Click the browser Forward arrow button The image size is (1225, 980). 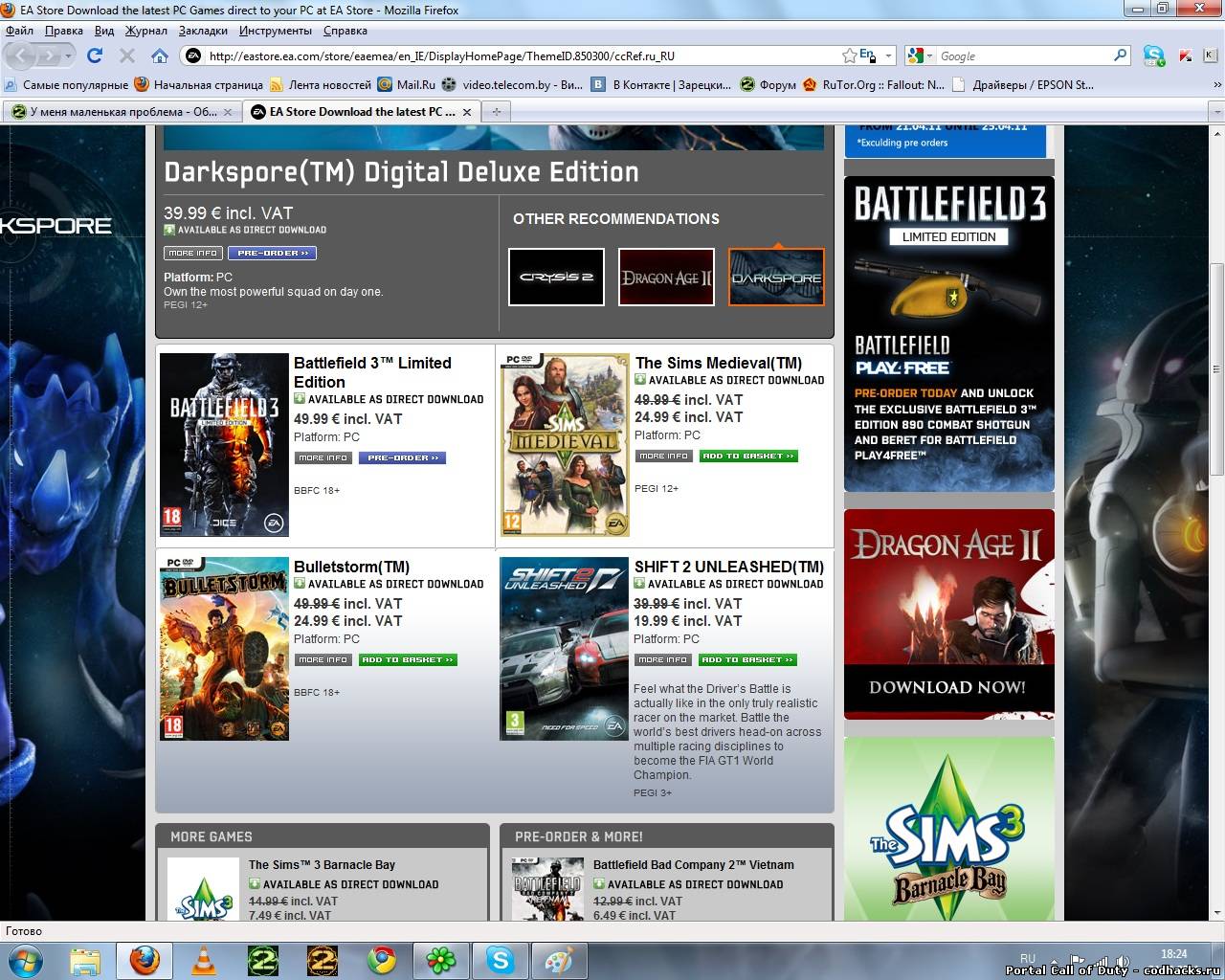click(49, 56)
